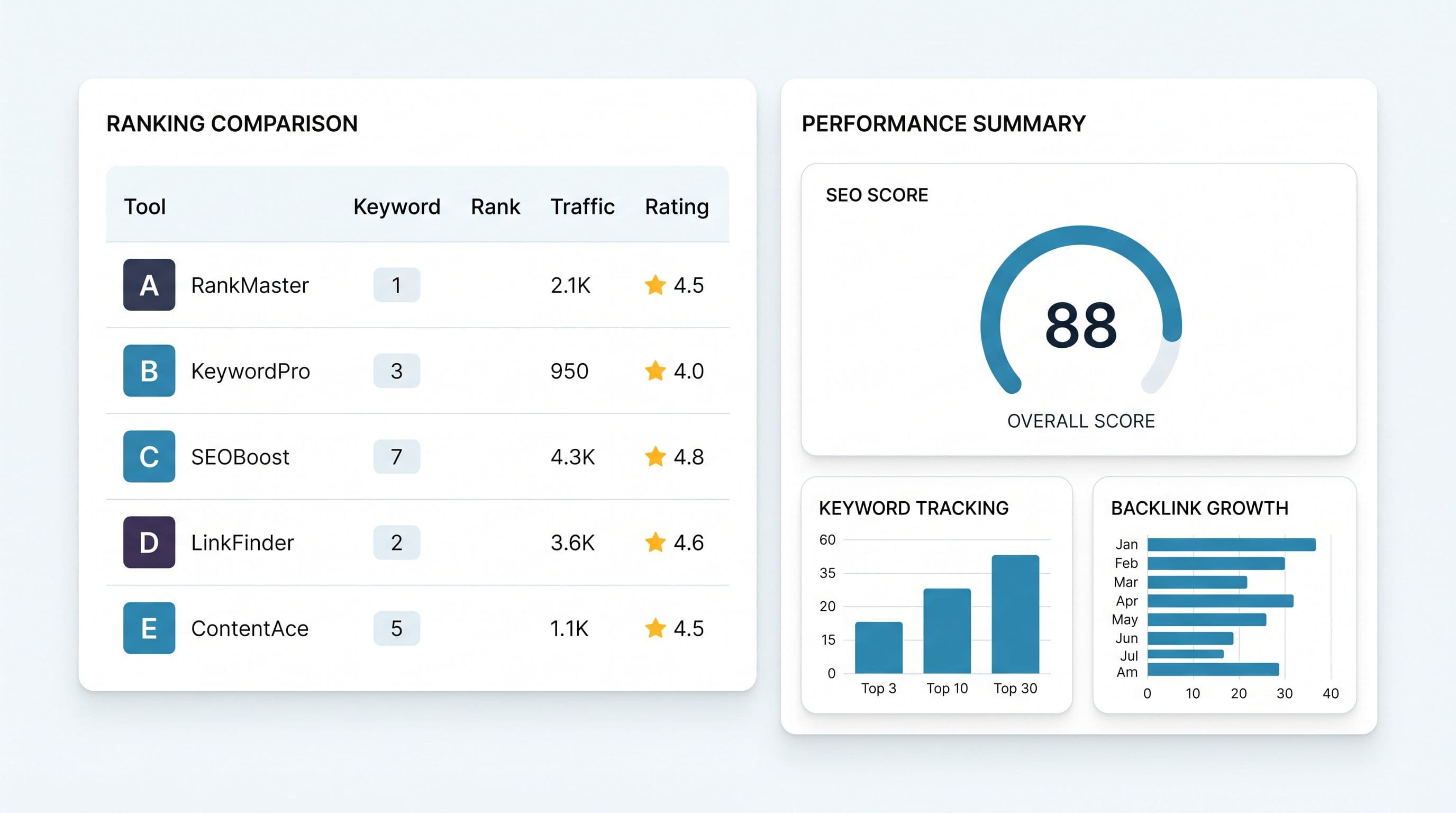Click keyword badge '5' for ContentAce
This screenshot has height=813, width=1456.
click(397, 628)
